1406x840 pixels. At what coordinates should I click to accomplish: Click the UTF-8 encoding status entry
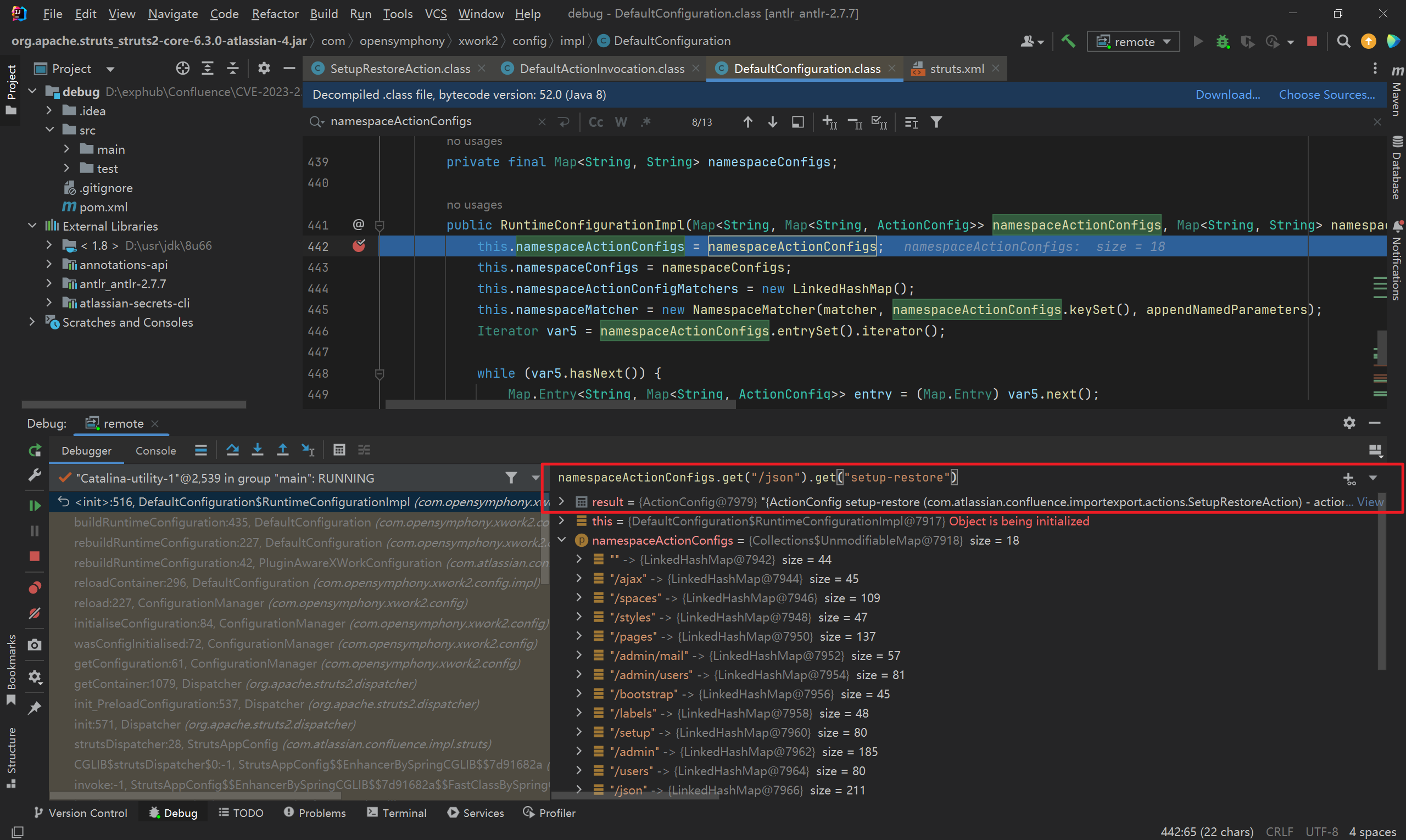1321,832
